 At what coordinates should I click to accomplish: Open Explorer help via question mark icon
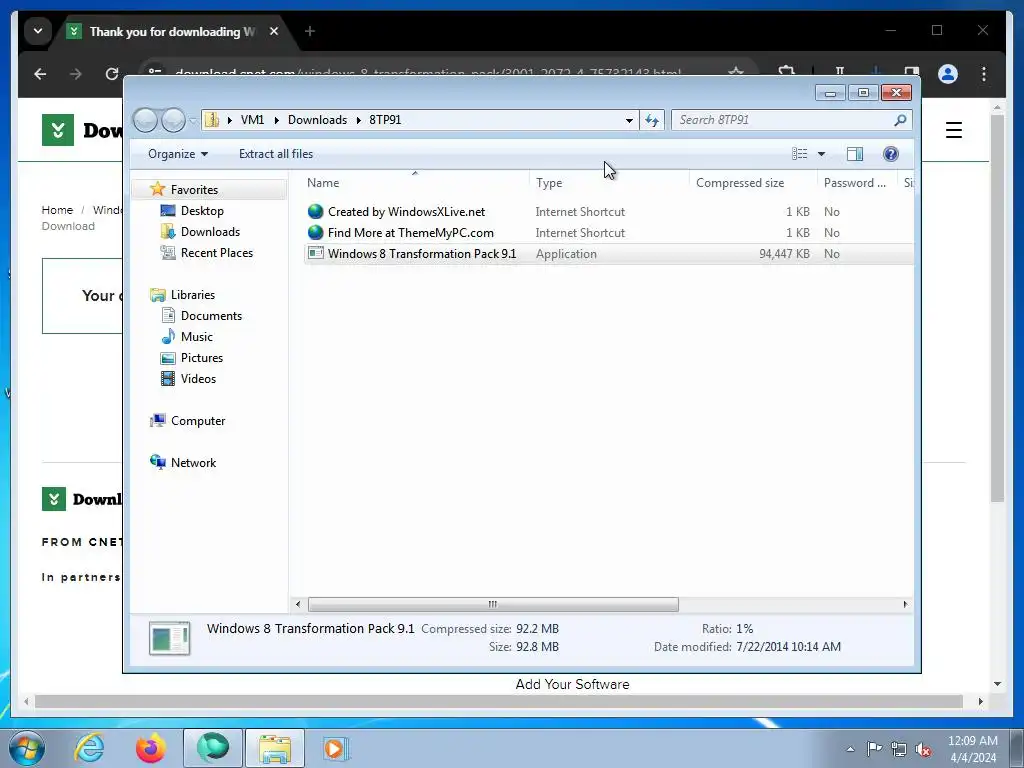891,154
